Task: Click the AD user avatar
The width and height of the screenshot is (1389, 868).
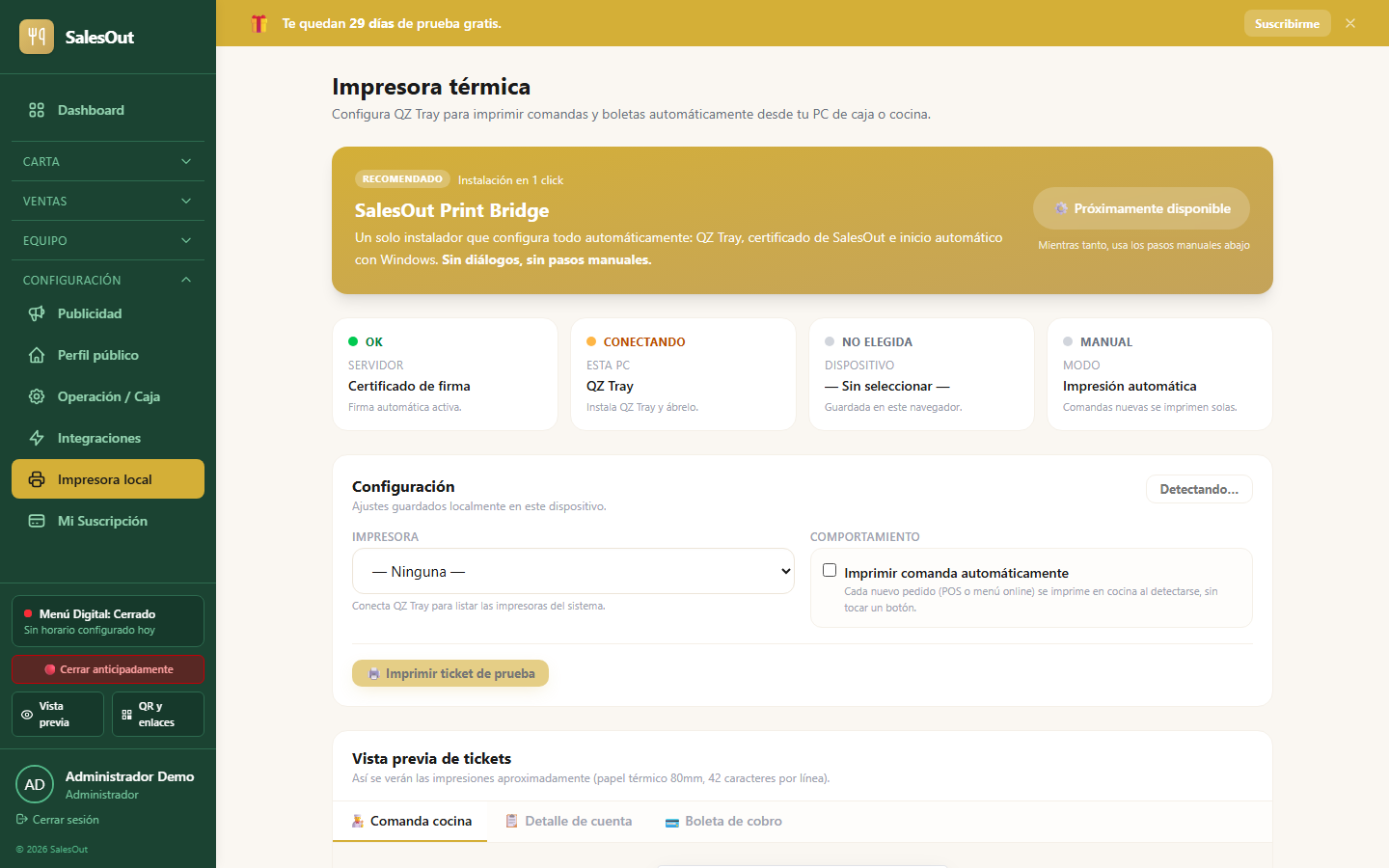Action: (x=35, y=785)
